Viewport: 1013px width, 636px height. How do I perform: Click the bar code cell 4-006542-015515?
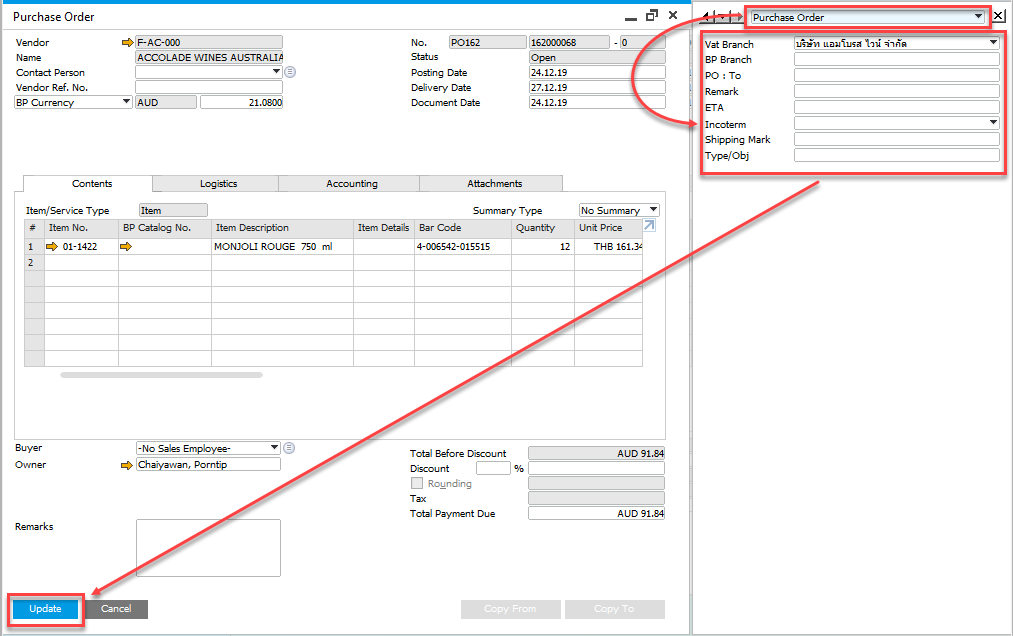[463, 246]
